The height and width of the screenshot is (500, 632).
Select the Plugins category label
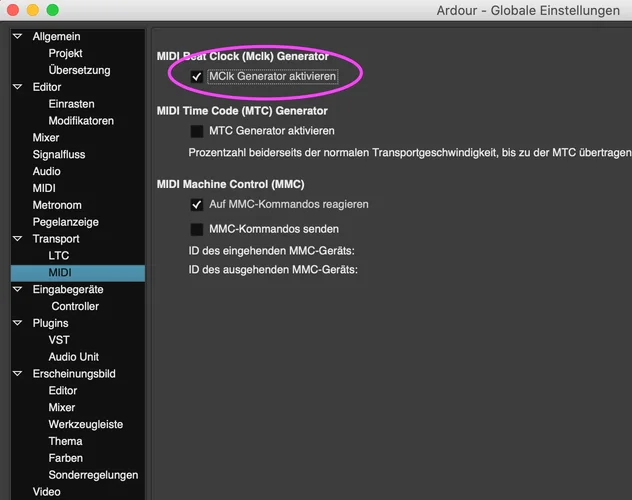coord(50,323)
